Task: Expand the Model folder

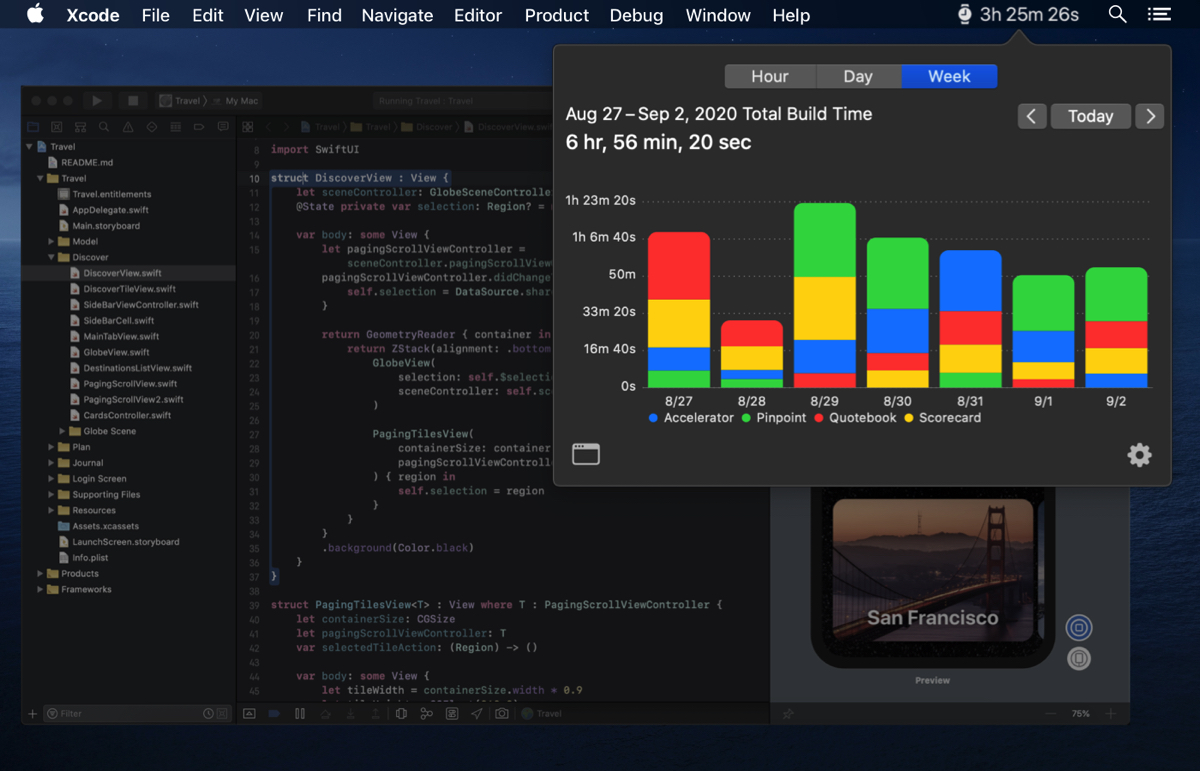Action: pyautogui.click(x=52, y=242)
